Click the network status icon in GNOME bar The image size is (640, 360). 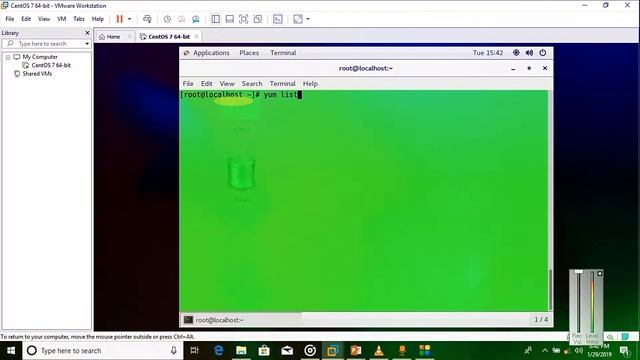516,53
